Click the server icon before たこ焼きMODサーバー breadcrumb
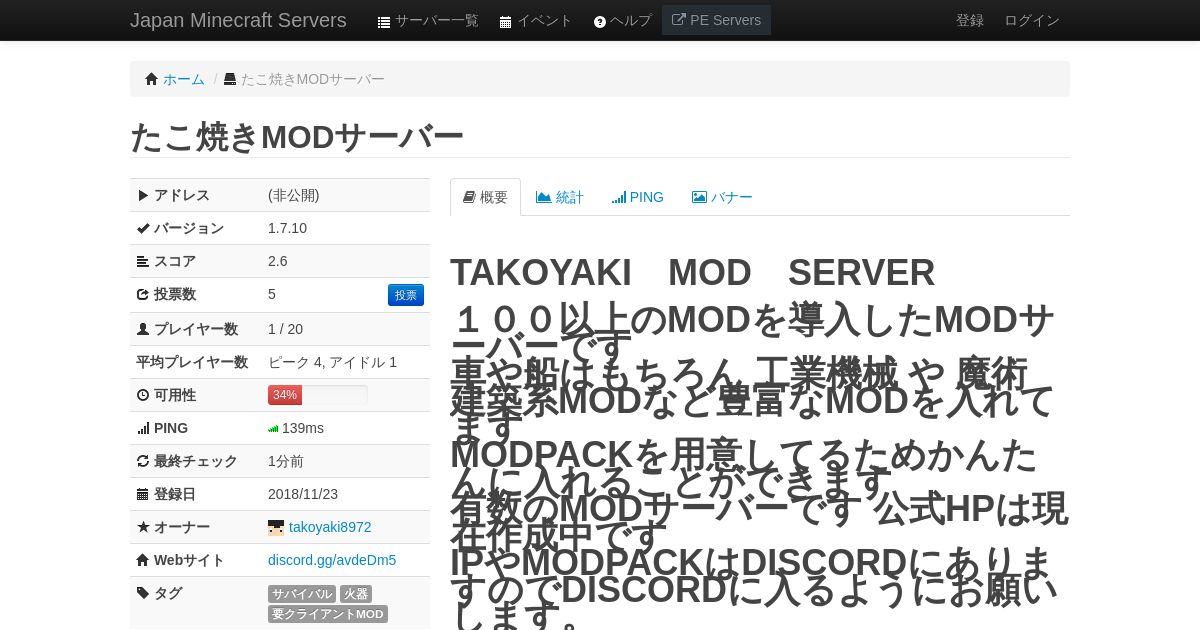 pyautogui.click(x=230, y=79)
